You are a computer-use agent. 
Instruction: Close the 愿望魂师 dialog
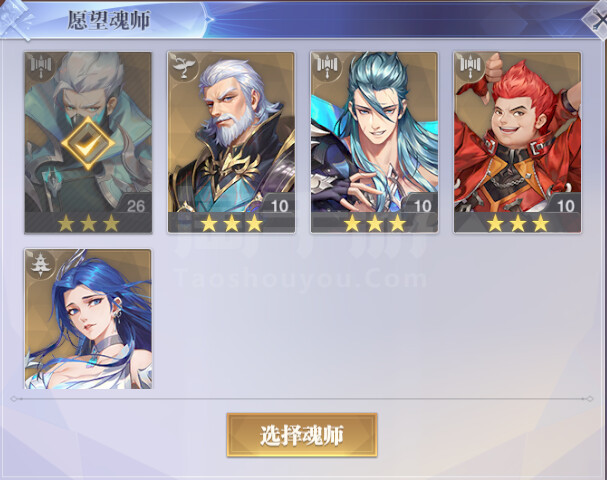click(x=598, y=19)
